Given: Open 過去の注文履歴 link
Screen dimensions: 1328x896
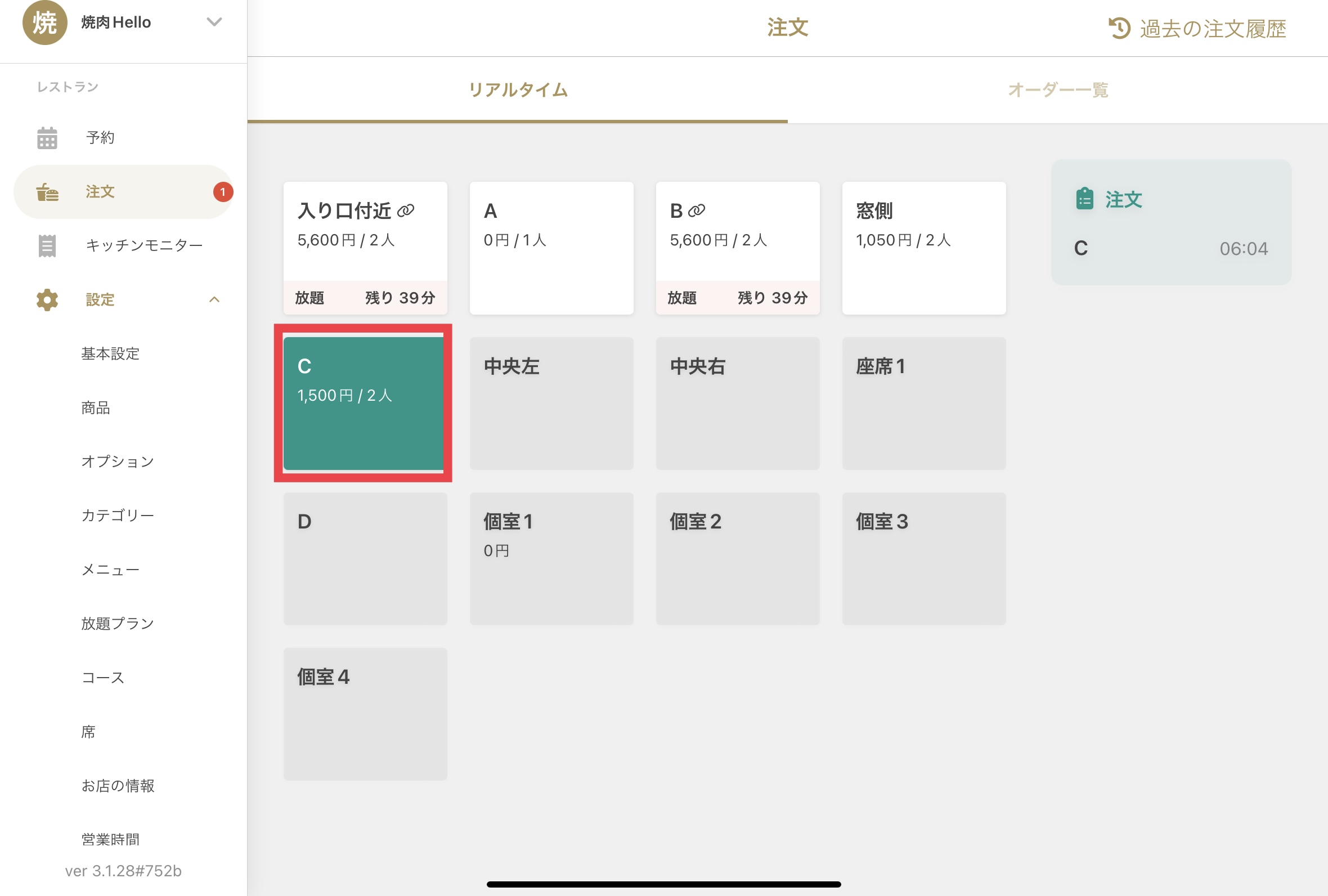Looking at the screenshot, I should click(1212, 29).
